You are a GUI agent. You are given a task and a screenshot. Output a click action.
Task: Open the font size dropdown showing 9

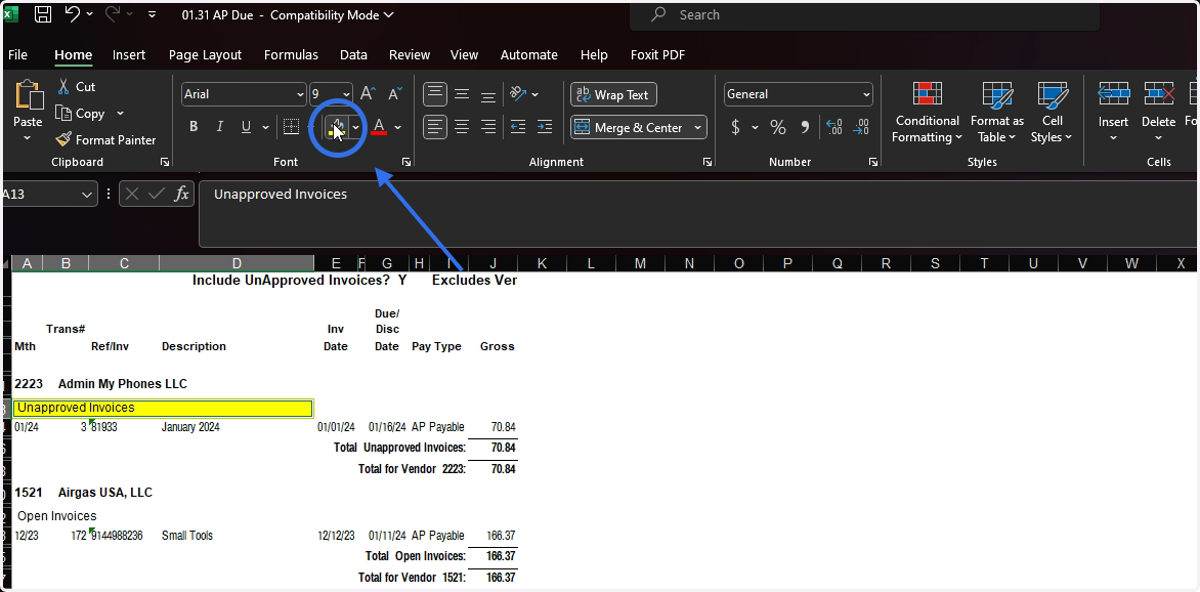tap(346, 94)
